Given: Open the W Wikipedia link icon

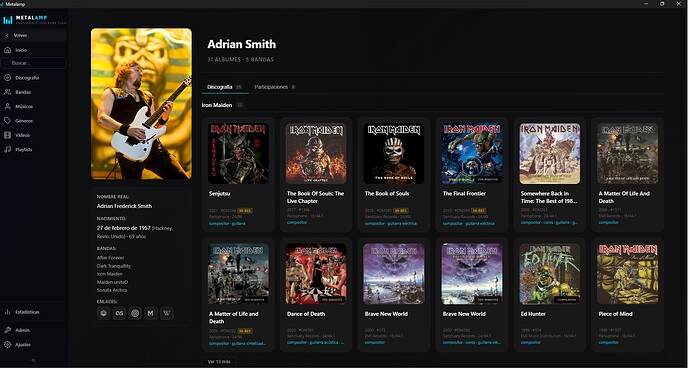Looking at the screenshot, I should pos(167,313).
